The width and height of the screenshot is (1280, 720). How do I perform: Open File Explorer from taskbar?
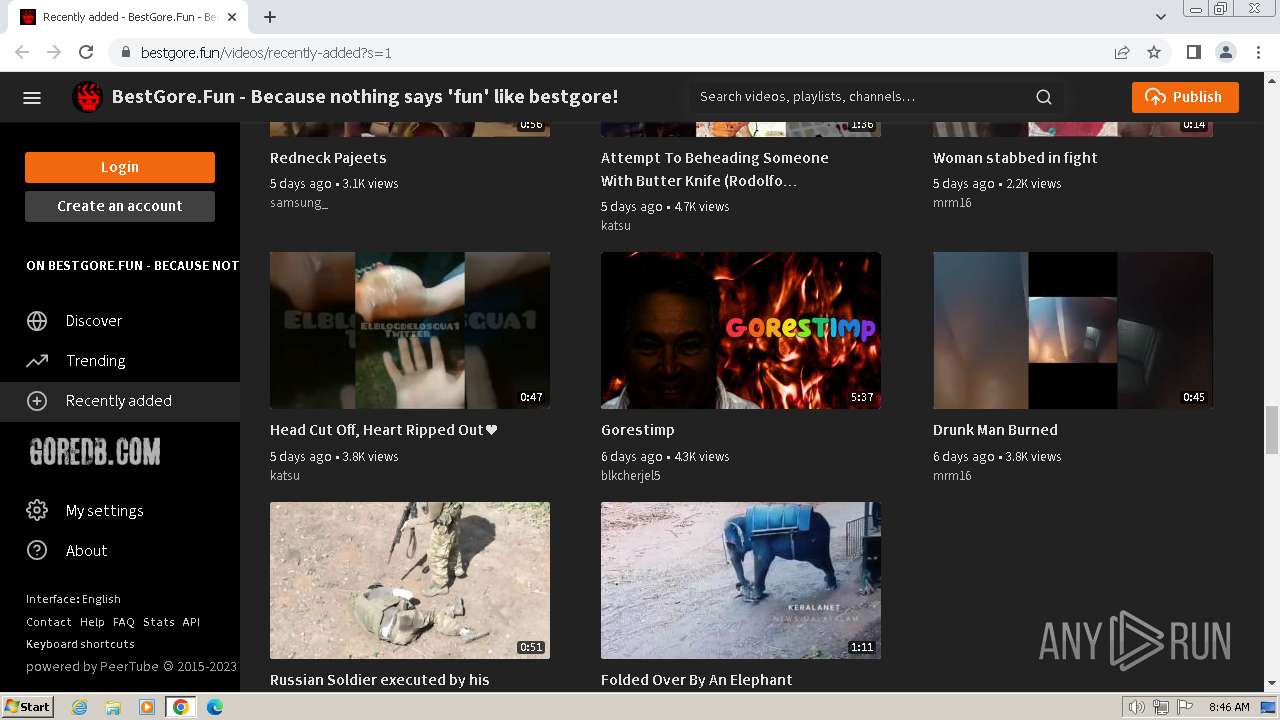[113, 707]
